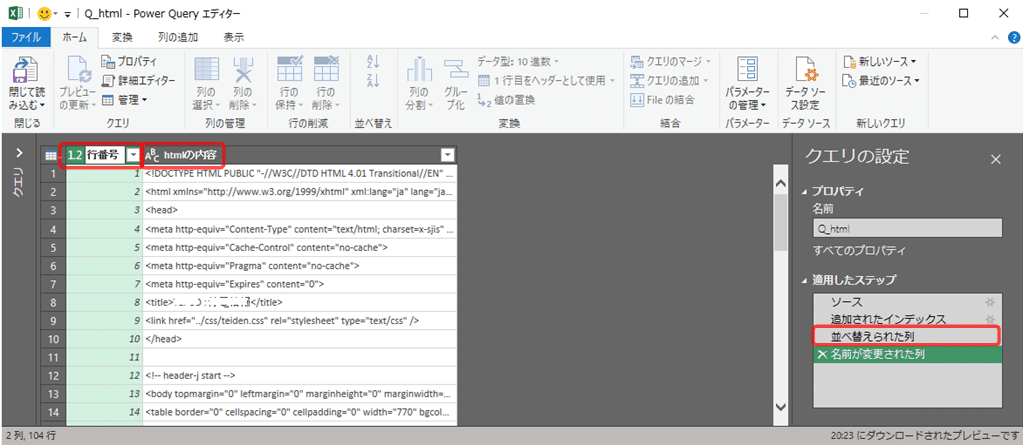Collapse the プロパティ section

(804, 192)
